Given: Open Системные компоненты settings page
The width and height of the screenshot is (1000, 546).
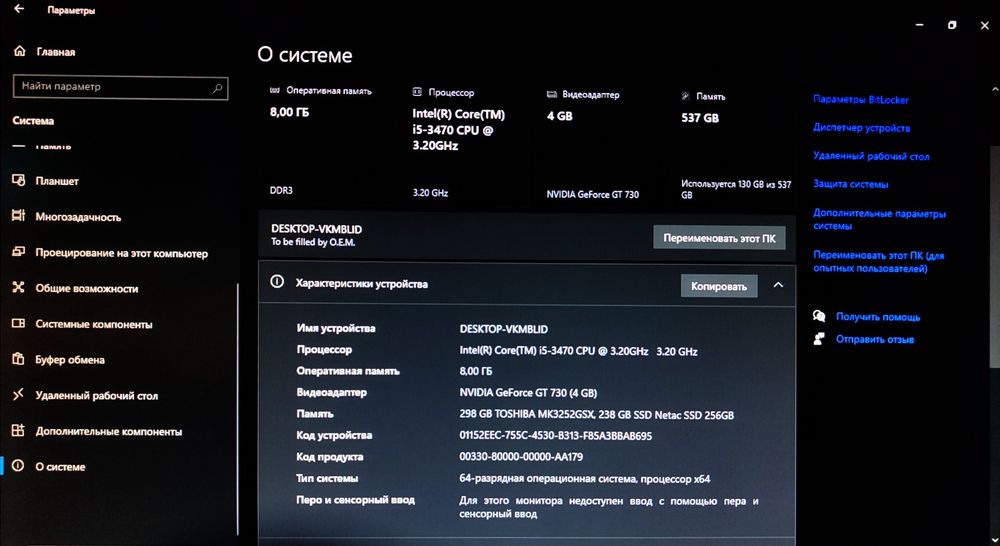Looking at the screenshot, I should tap(94, 324).
